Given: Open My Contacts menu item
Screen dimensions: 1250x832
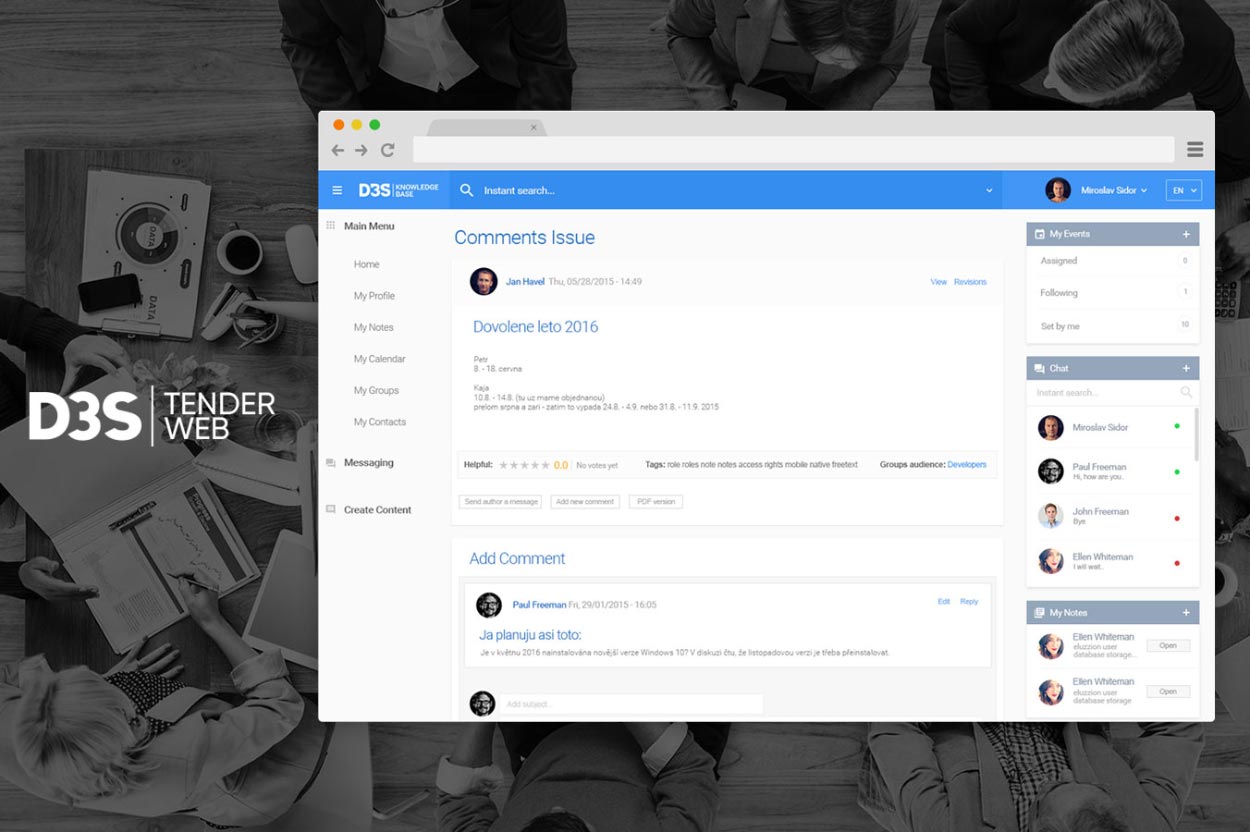Looking at the screenshot, I should click(379, 422).
